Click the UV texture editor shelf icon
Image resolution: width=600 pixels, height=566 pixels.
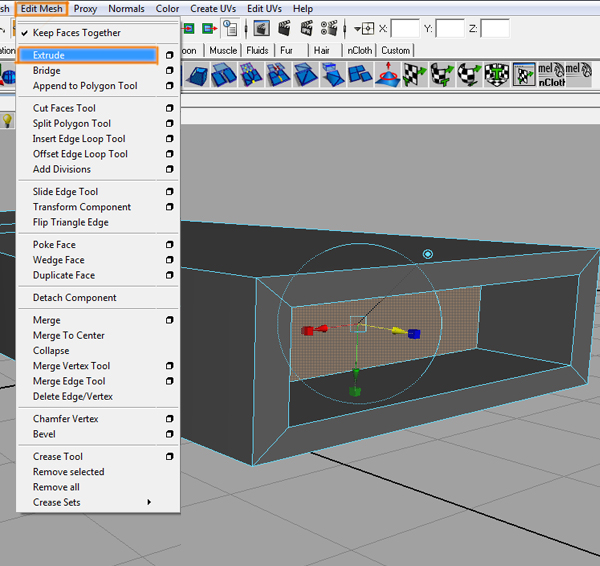(x=524, y=74)
